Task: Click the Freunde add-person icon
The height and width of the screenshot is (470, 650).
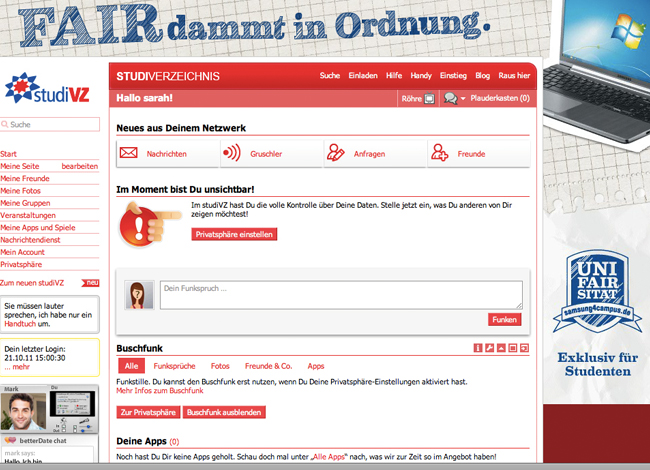Action: pyautogui.click(x=439, y=153)
